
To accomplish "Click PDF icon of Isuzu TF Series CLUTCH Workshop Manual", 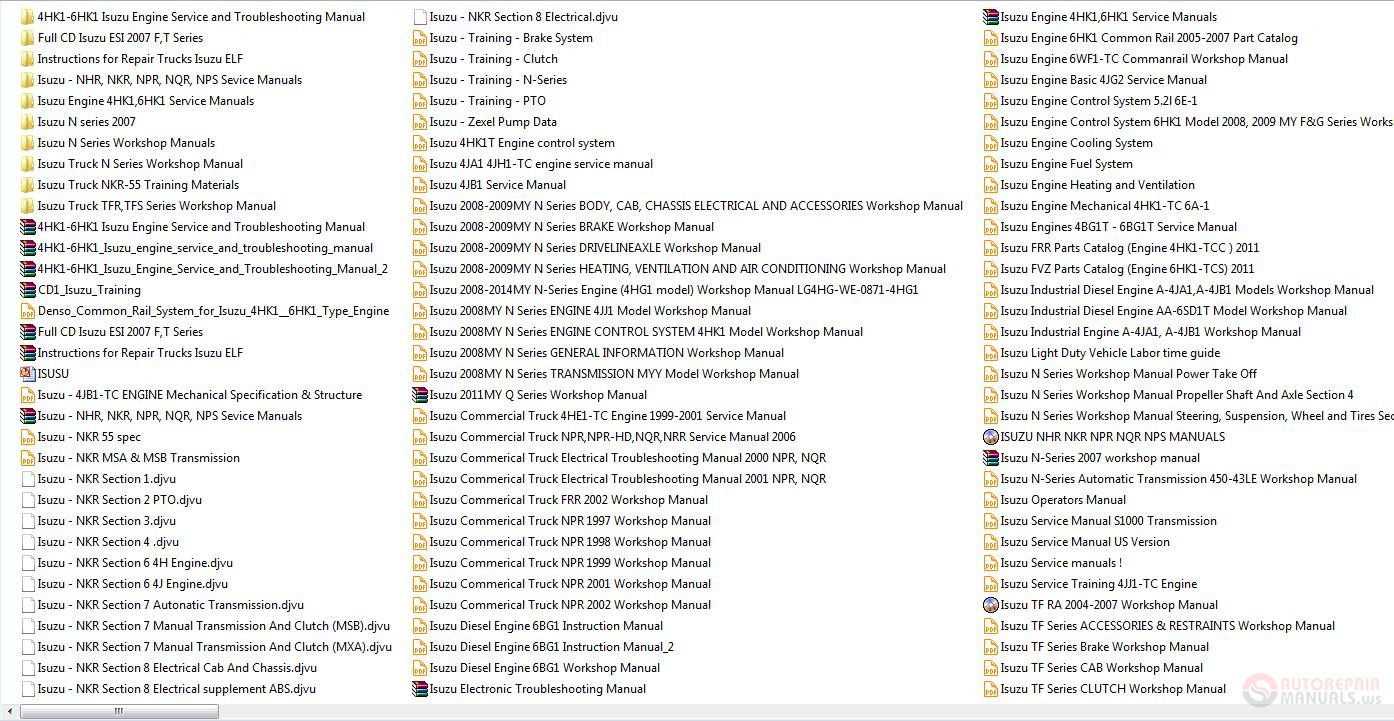I will pos(991,689).
